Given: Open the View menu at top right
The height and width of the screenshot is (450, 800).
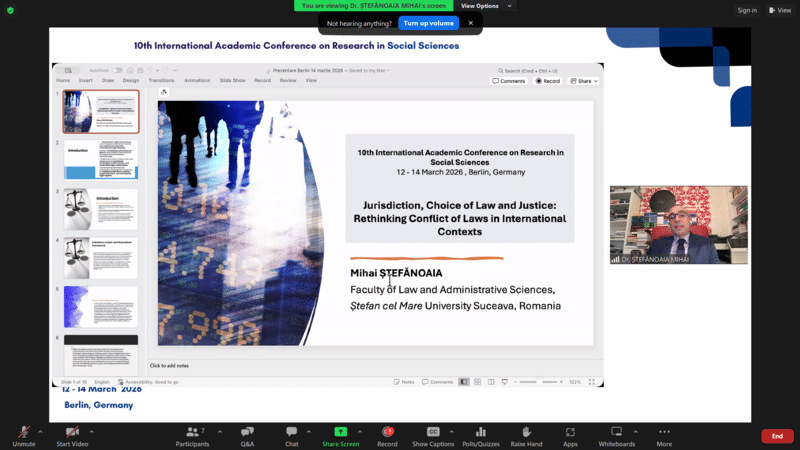Looking at the screenshot, I should point(780,10).
